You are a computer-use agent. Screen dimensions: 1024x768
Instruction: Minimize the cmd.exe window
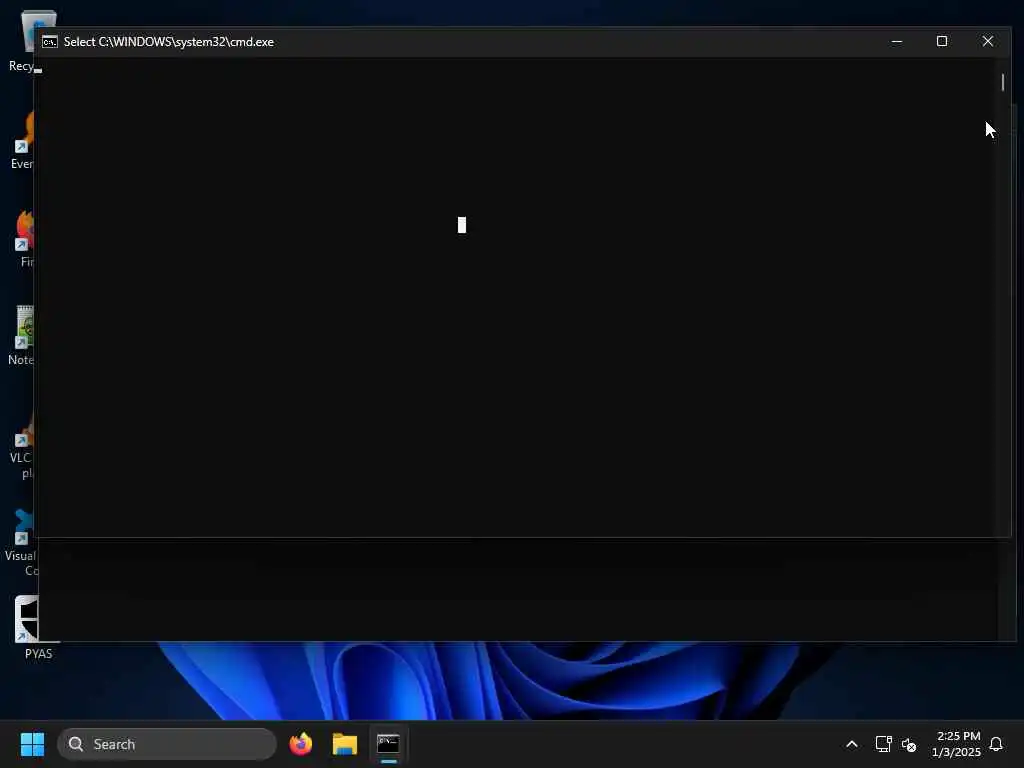[x=897, y=41]
